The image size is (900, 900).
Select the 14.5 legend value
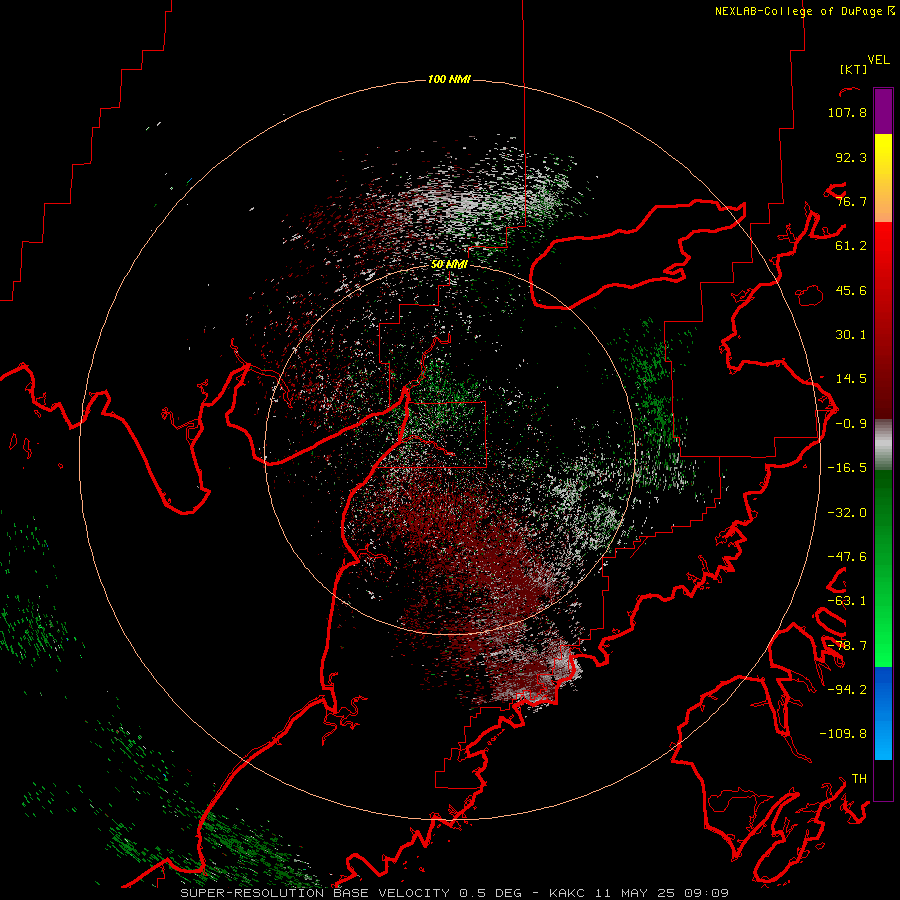coord(851,379)
